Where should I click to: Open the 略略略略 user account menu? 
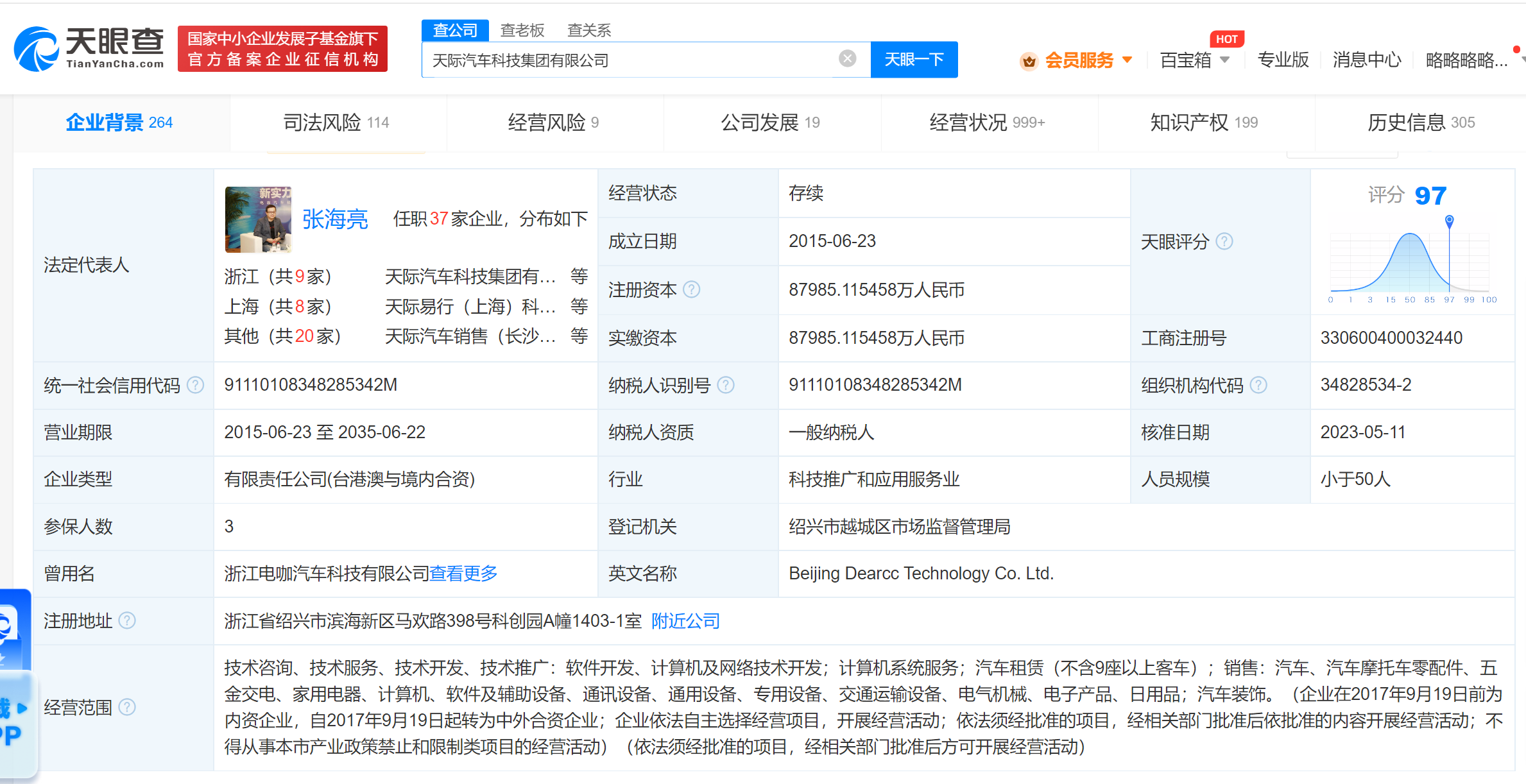pyautogui.click(x=1466, y=60)
